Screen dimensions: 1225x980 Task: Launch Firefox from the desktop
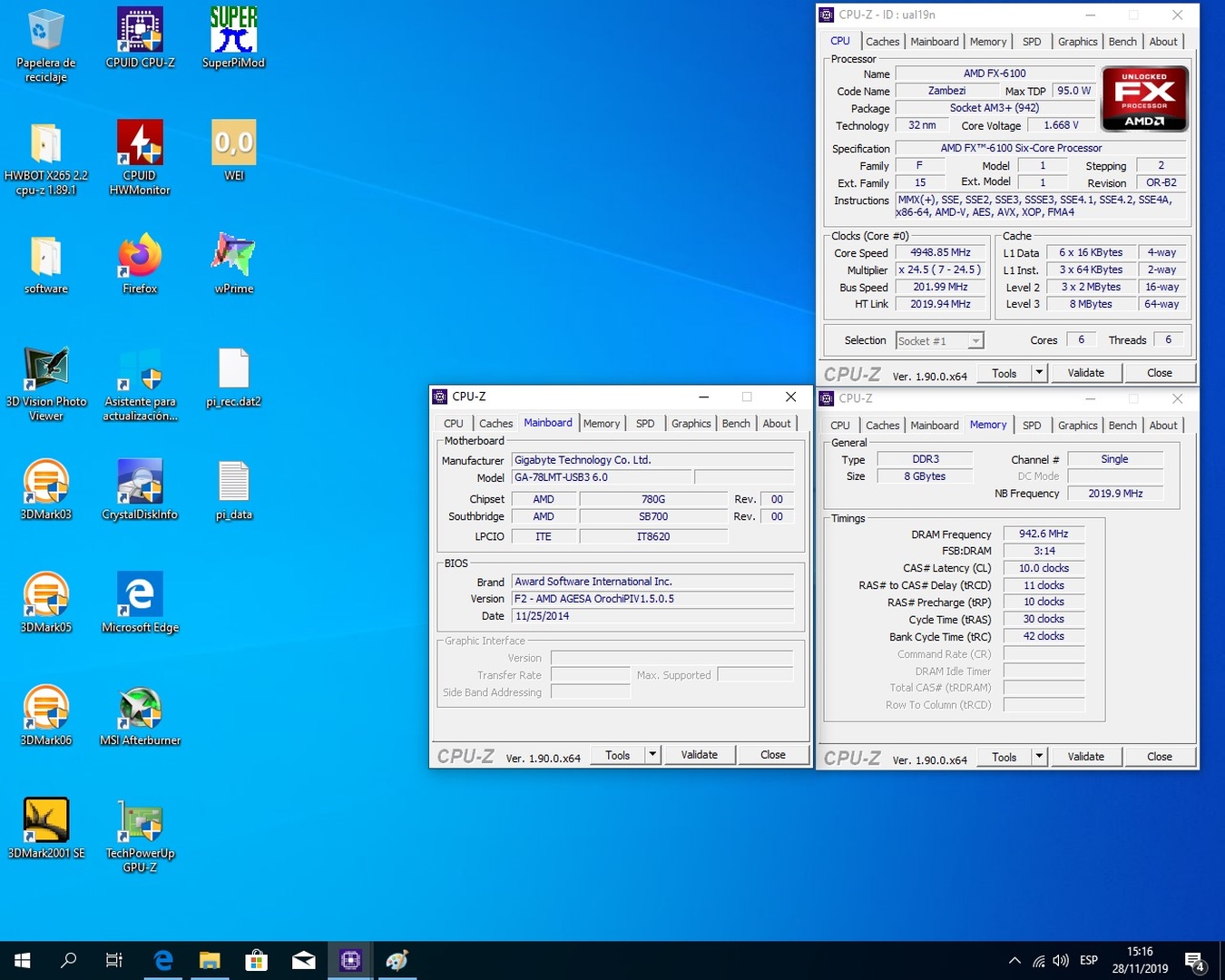140,264
